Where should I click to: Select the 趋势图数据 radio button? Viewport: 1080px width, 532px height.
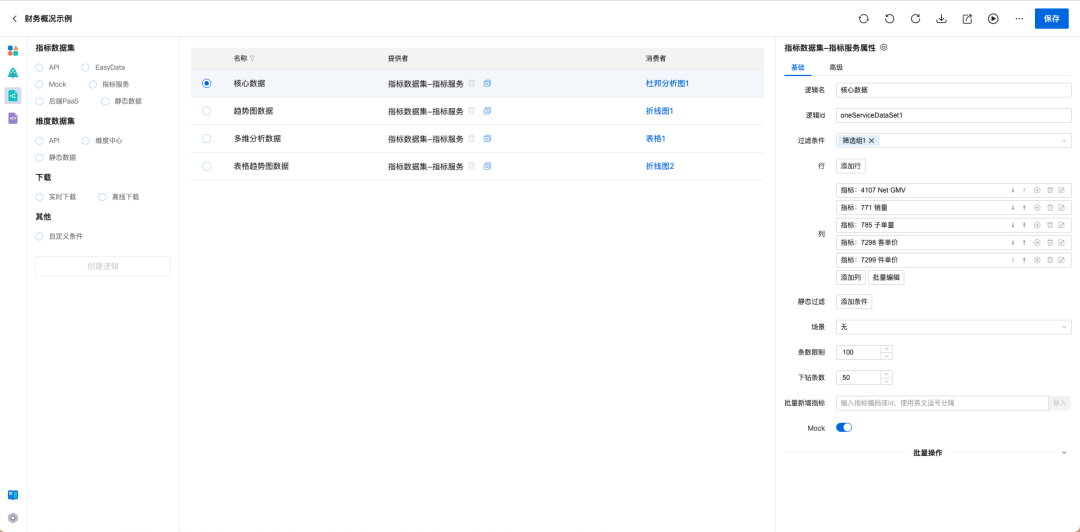coord(207,110)
